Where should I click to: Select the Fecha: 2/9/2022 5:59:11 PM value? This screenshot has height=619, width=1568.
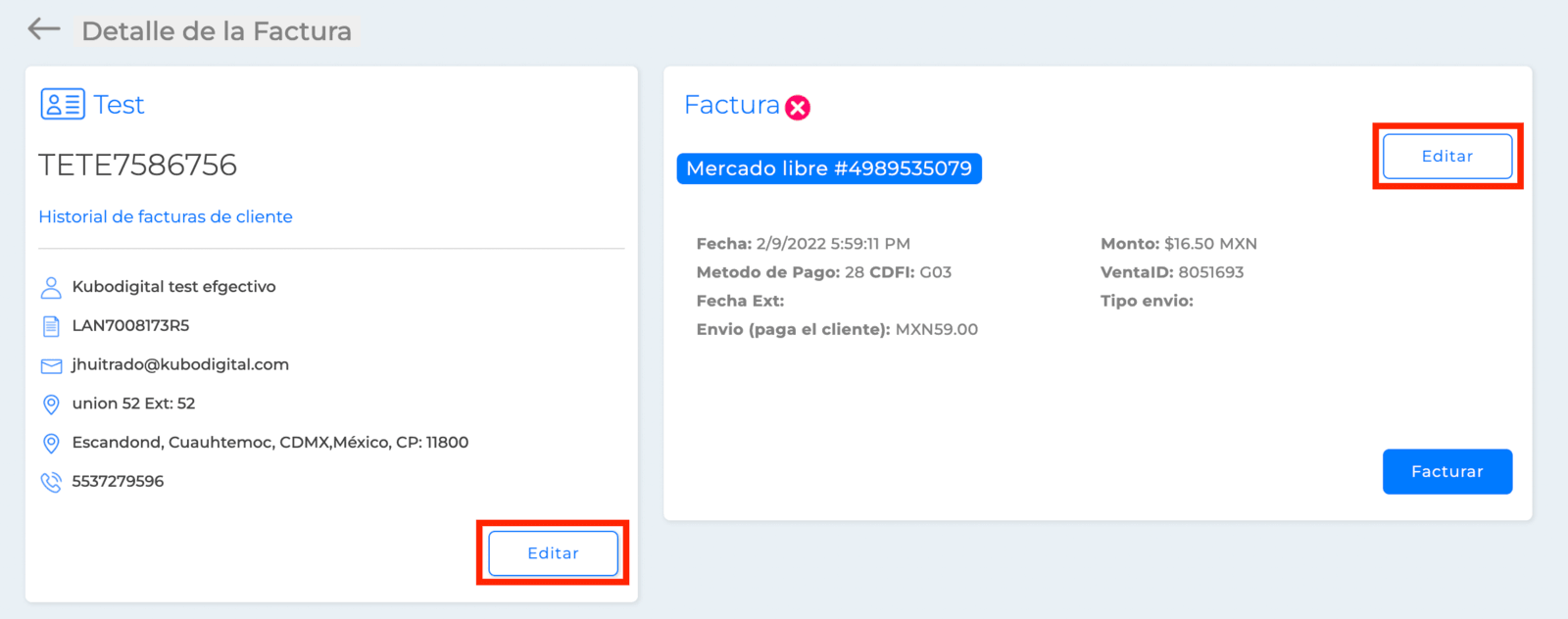[804, 244]
